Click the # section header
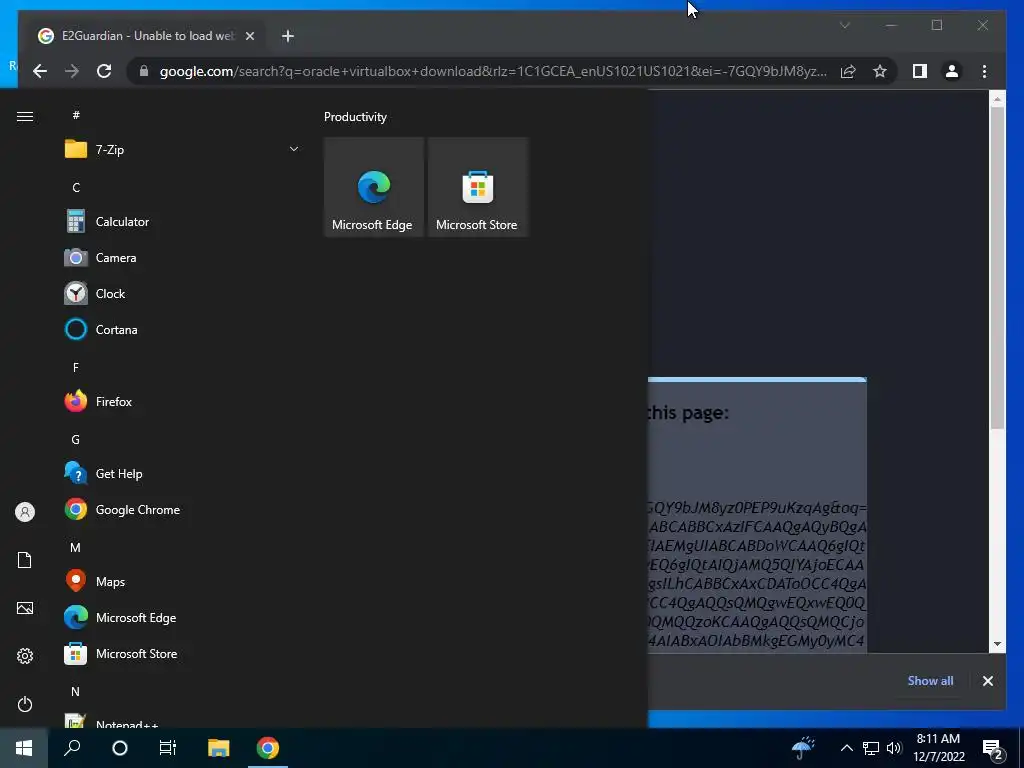This screenshot has width=1024, height=768. tap(76, 115)
